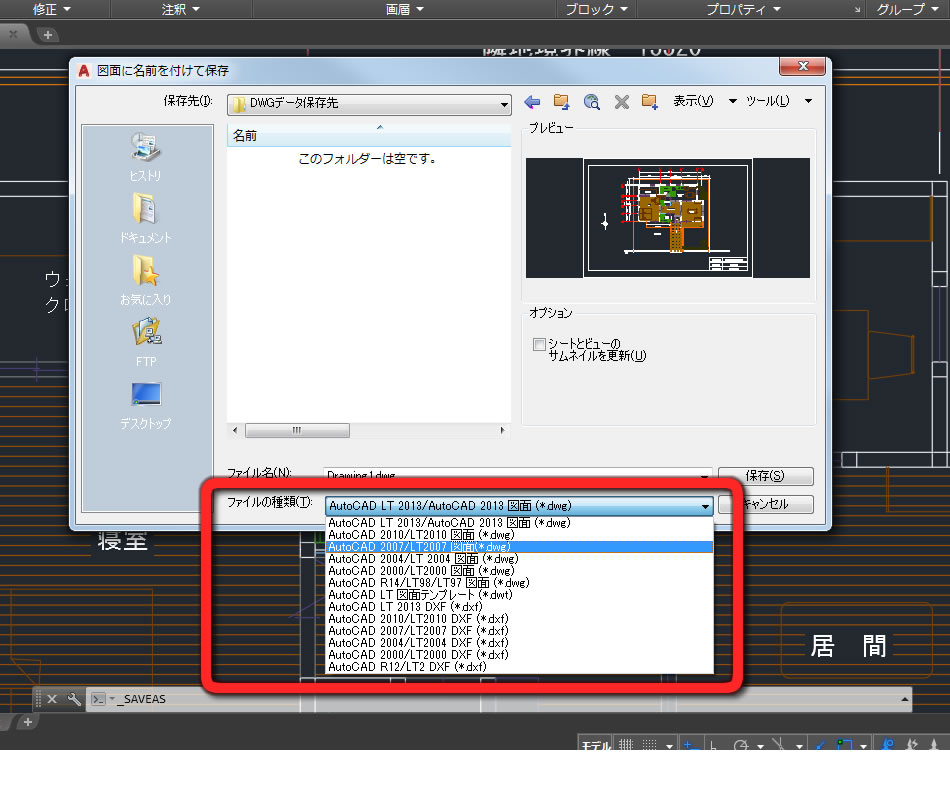Enable シートとビューのサムネイルを更新 checkbox

tap(539, 344)
